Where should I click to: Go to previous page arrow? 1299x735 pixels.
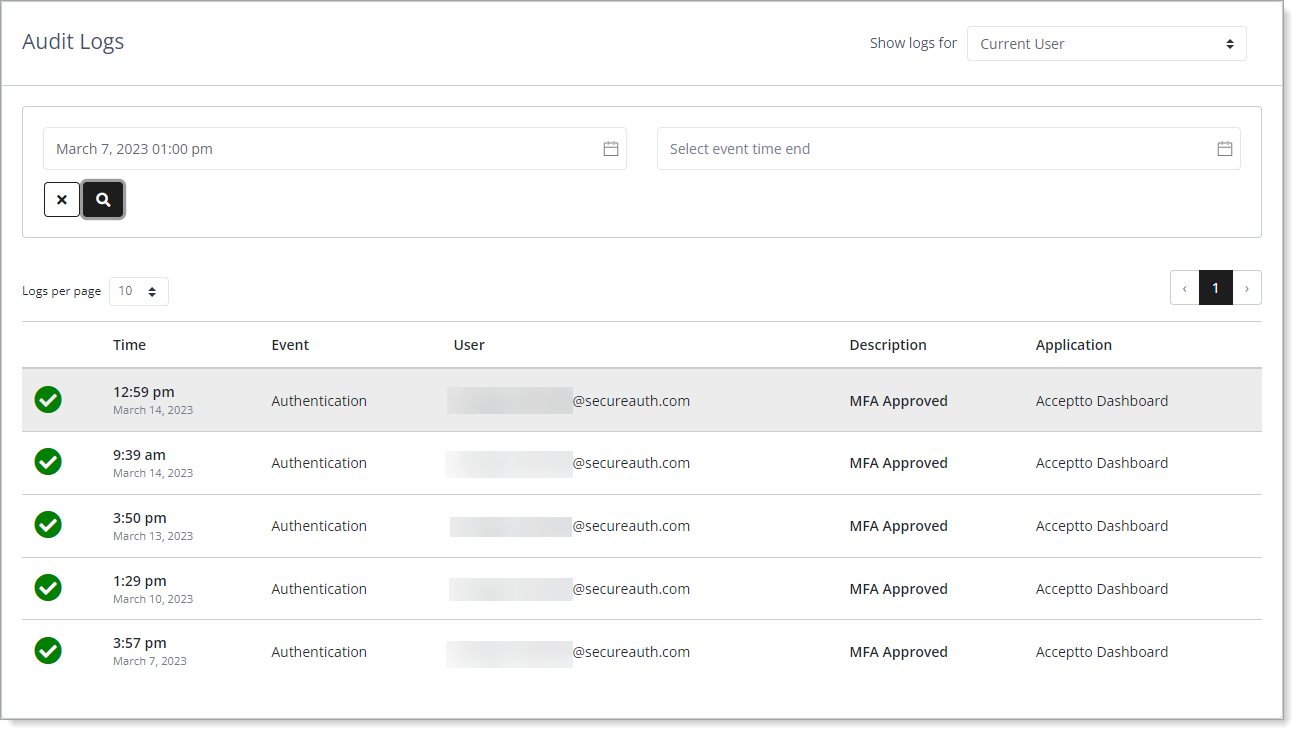coord(1185,288)
